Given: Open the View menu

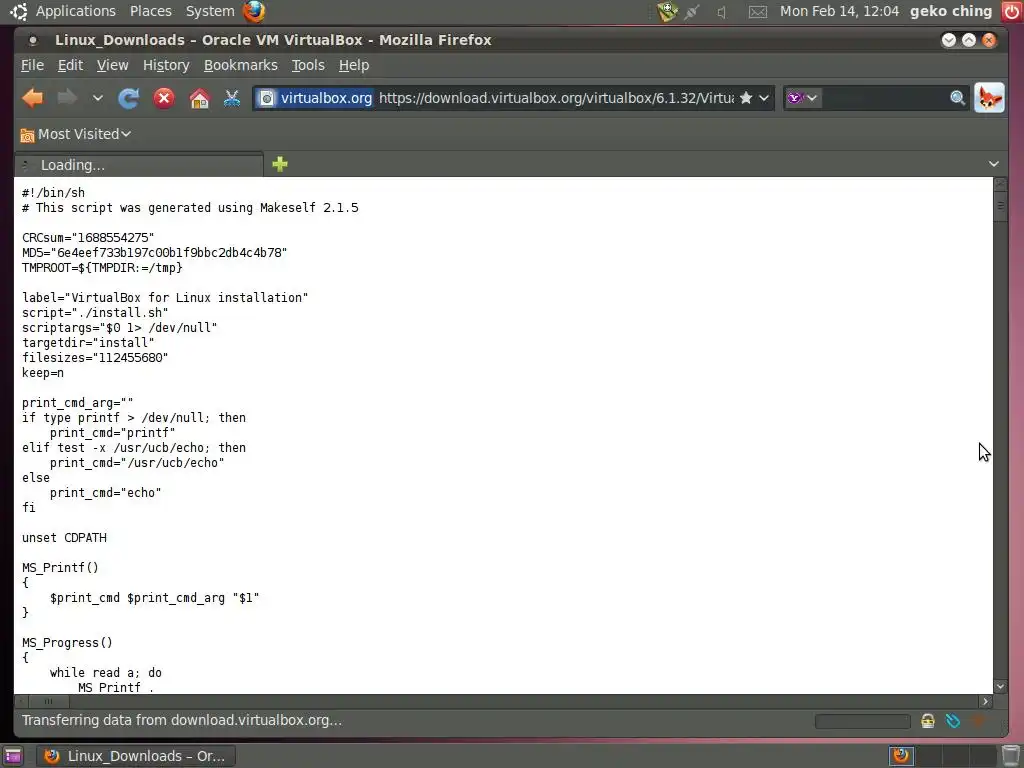Looking at the screenshot, I should point(112,65).
